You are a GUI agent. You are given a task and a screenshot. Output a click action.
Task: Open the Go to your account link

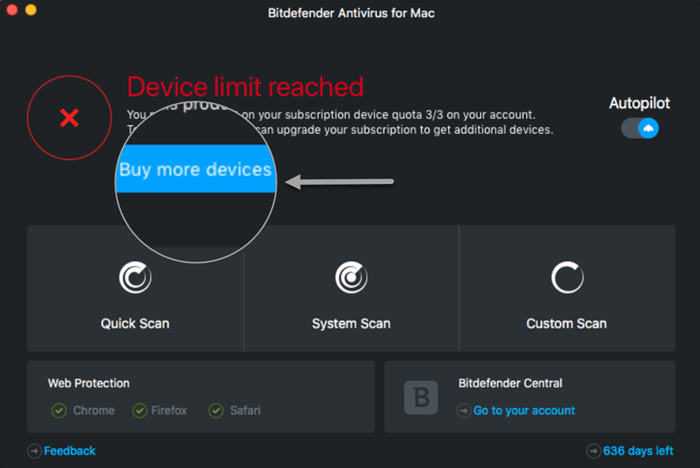tap(524, 410)
